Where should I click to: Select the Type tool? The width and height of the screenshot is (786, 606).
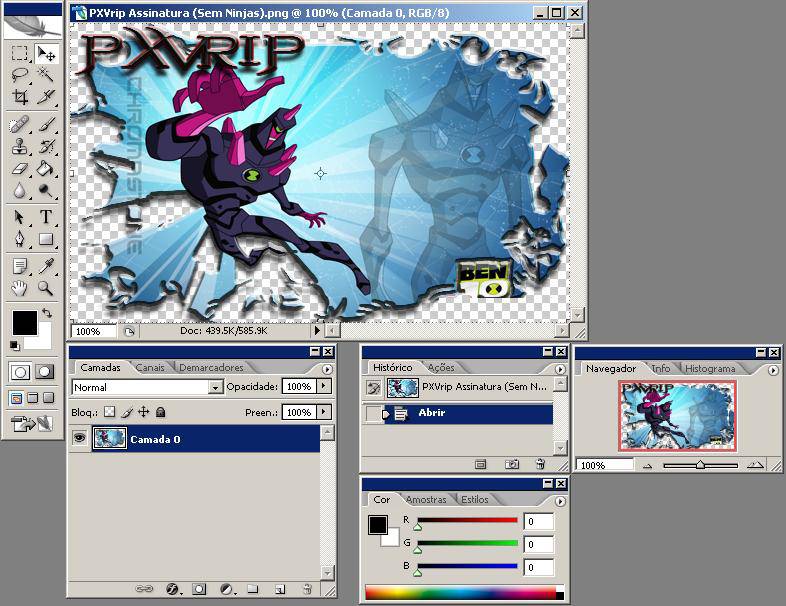pos(46,217)
